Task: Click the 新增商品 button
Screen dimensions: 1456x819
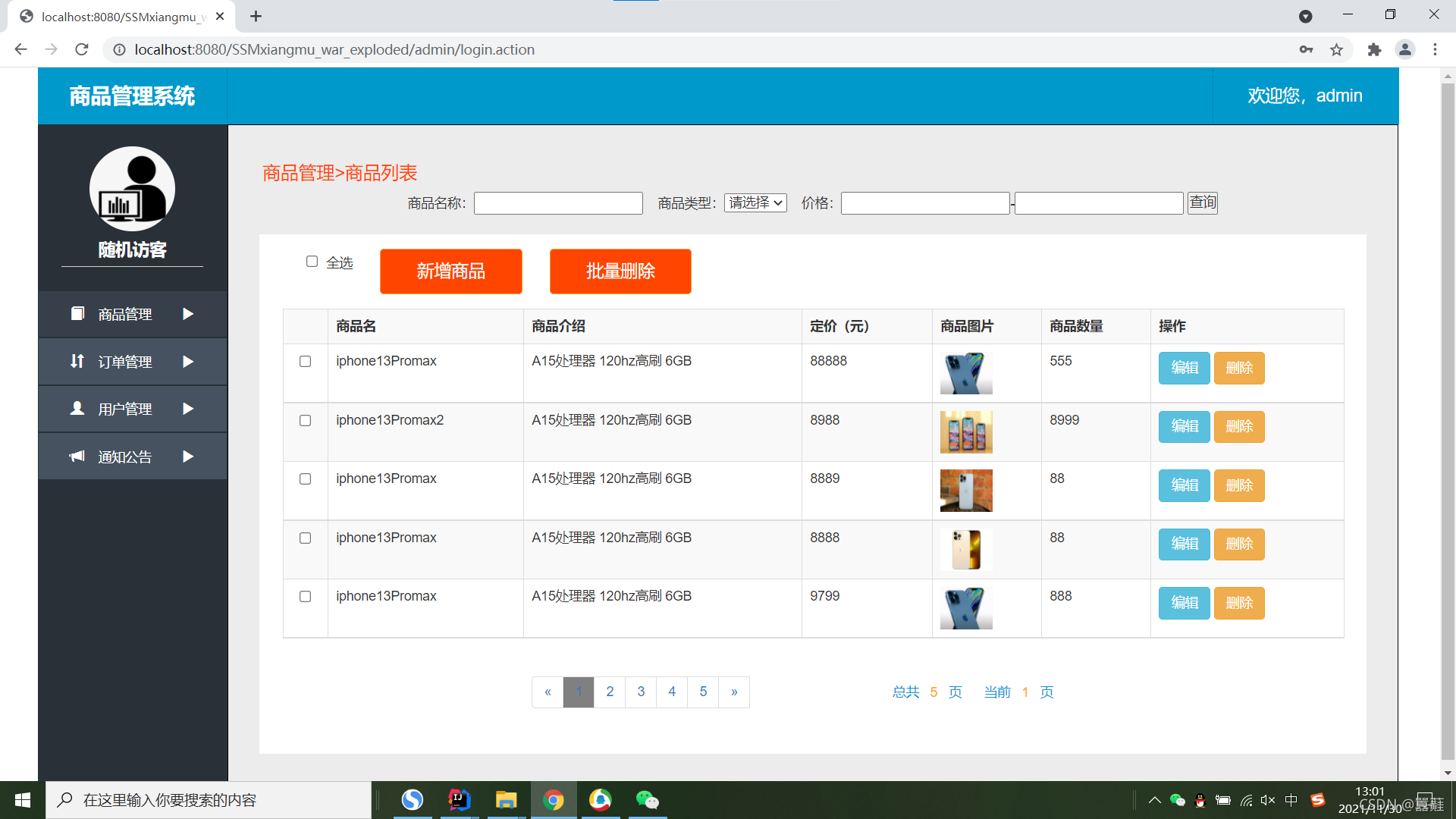Action: point(450,271)
